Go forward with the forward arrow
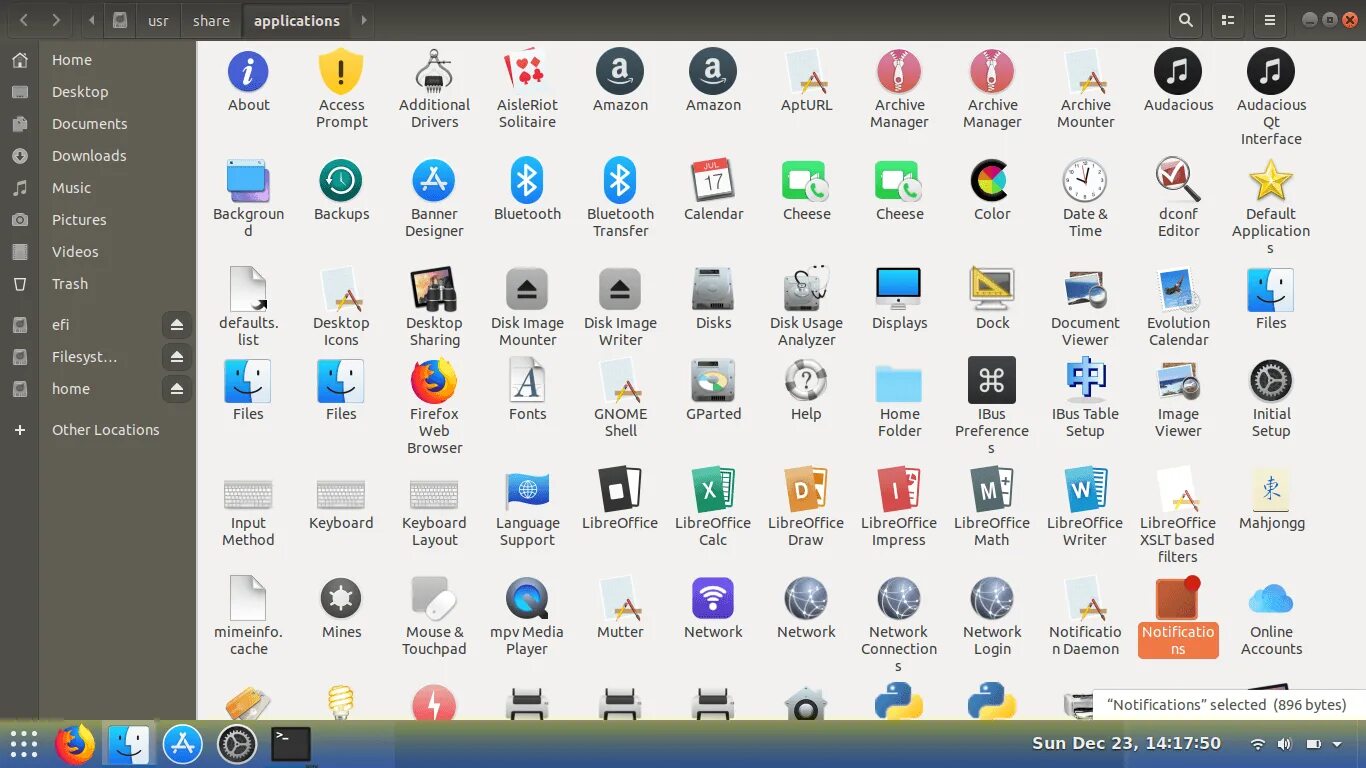This screenshot has height=768, width=1366. [56, 20]
